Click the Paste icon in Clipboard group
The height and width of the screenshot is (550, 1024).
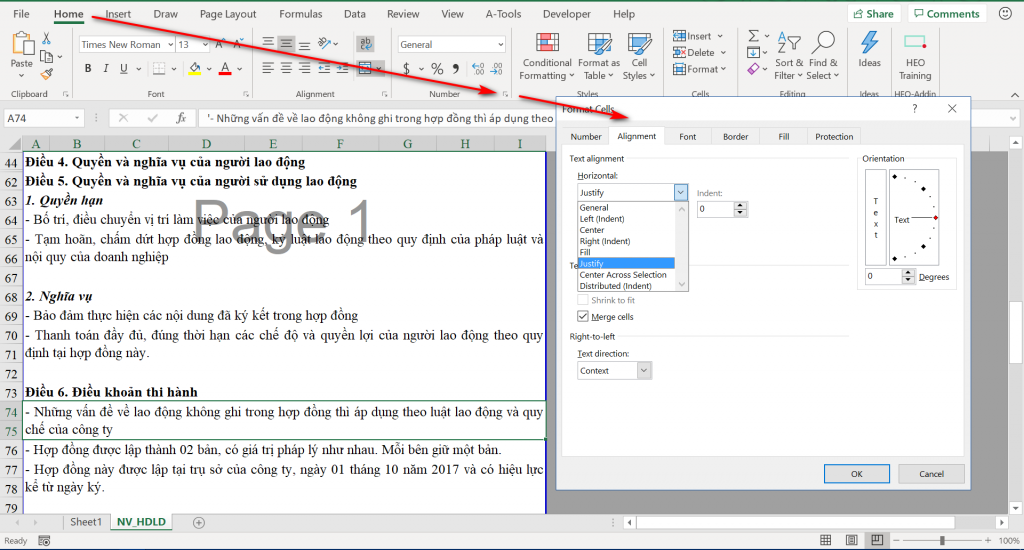(x=22, y=44)
